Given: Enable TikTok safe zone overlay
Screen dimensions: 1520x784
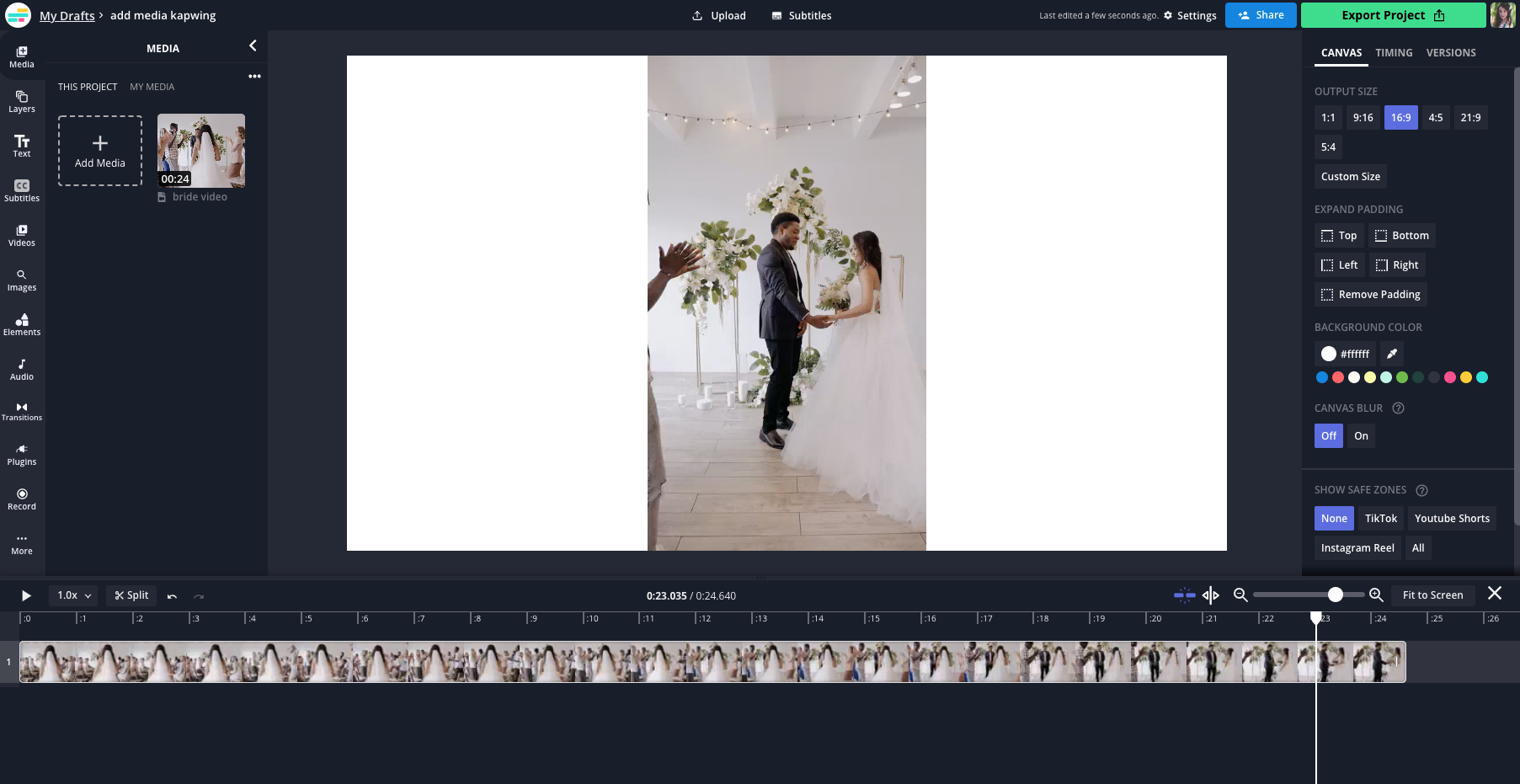Looking at the screenshot, I should [1380, 519].
